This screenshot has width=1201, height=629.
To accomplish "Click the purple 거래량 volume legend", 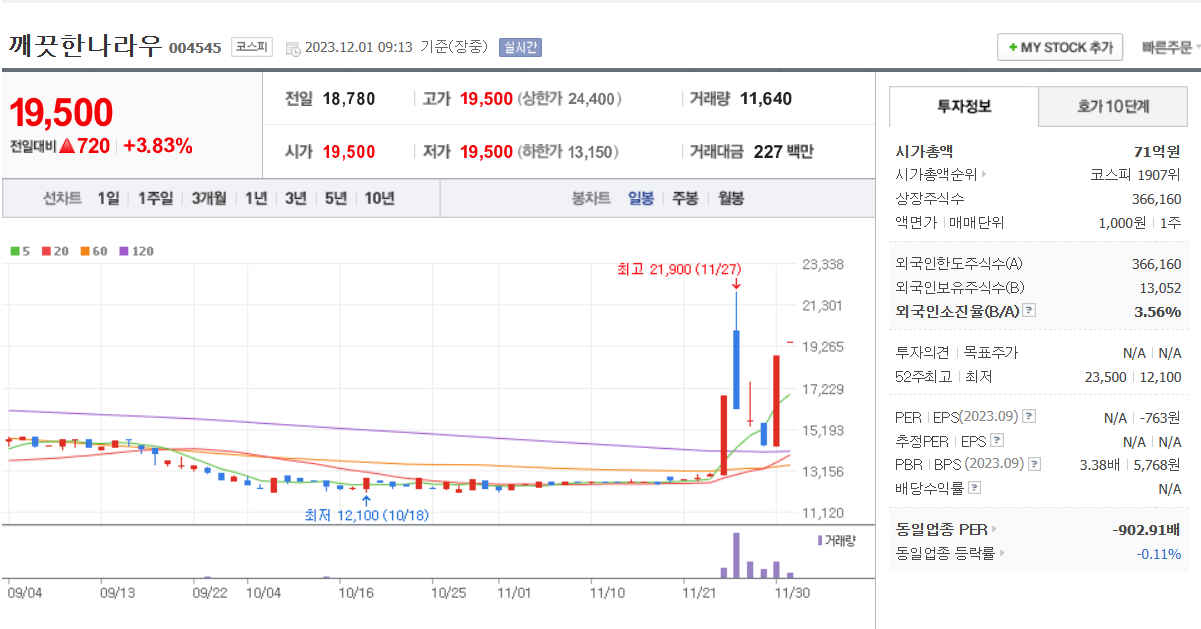I will coord(837,540).
